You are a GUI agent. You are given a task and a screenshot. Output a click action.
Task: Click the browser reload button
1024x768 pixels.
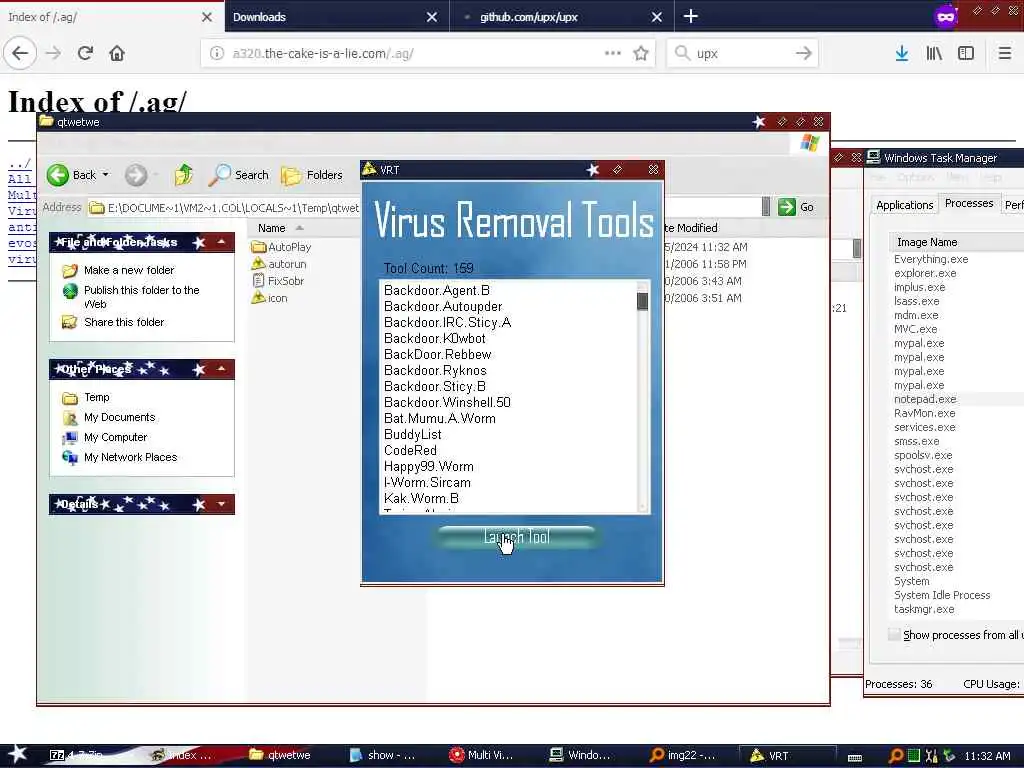(x=85, y=53)
